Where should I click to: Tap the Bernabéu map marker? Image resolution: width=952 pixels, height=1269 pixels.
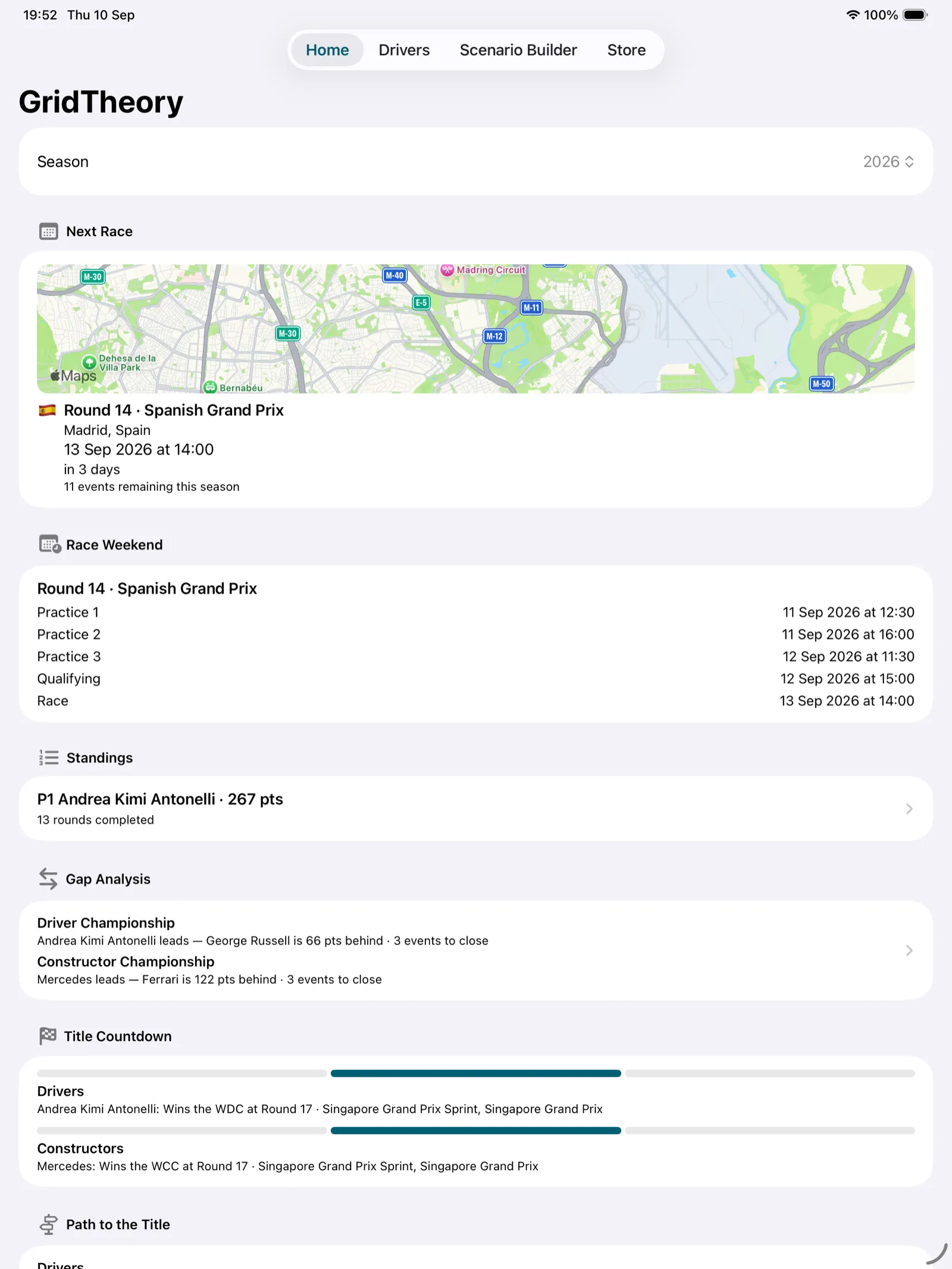click(210, 387)
